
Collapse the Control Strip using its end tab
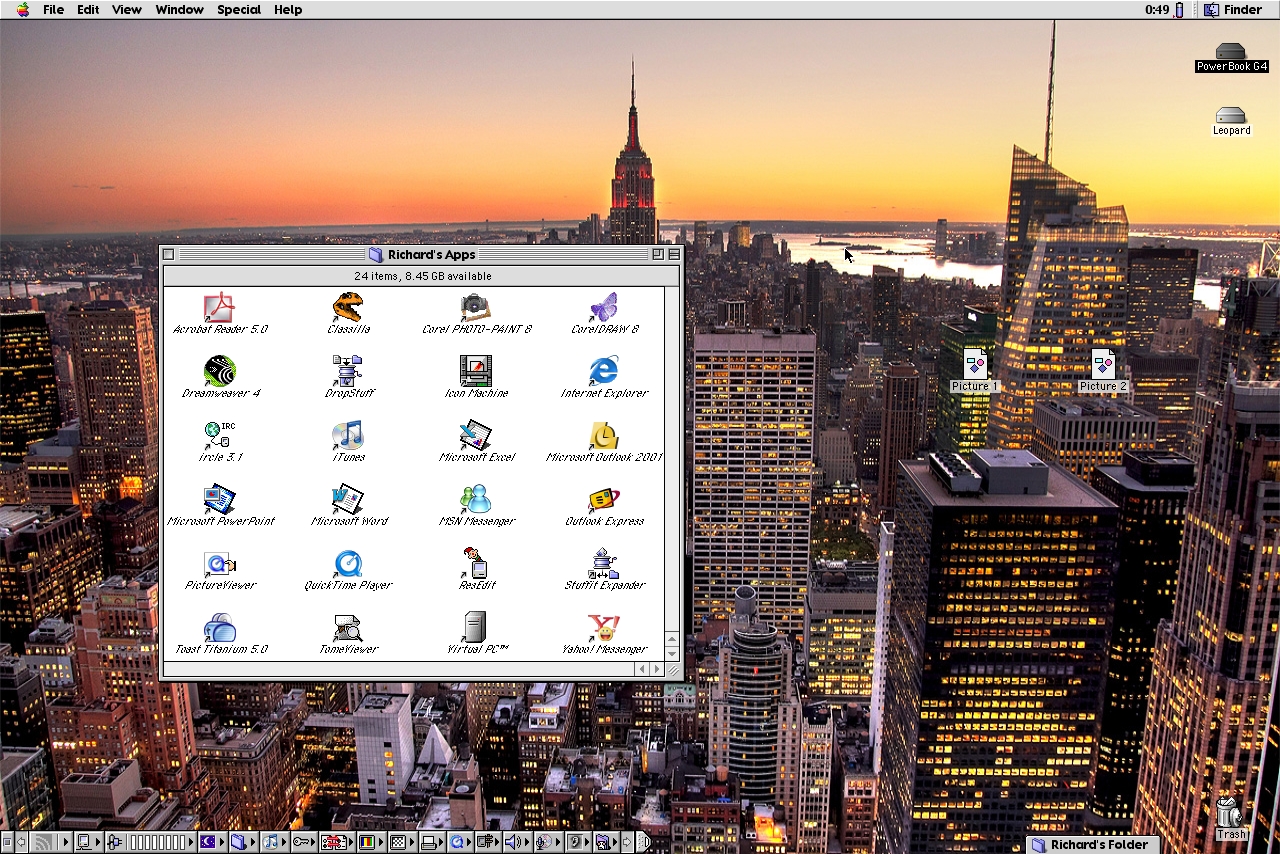click(x=643, y=842)
